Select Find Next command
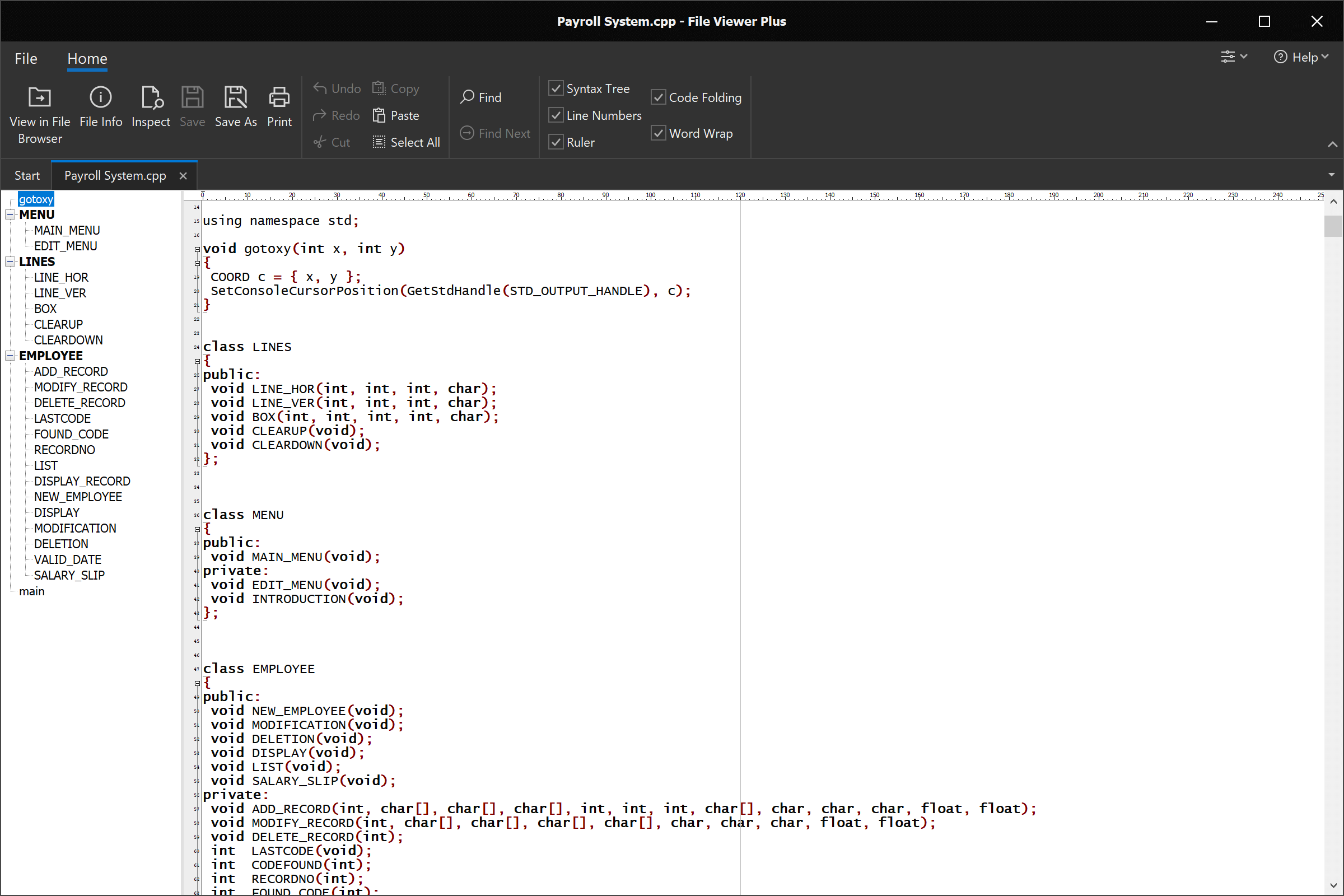1344x896 pixels. pos(495,133)
